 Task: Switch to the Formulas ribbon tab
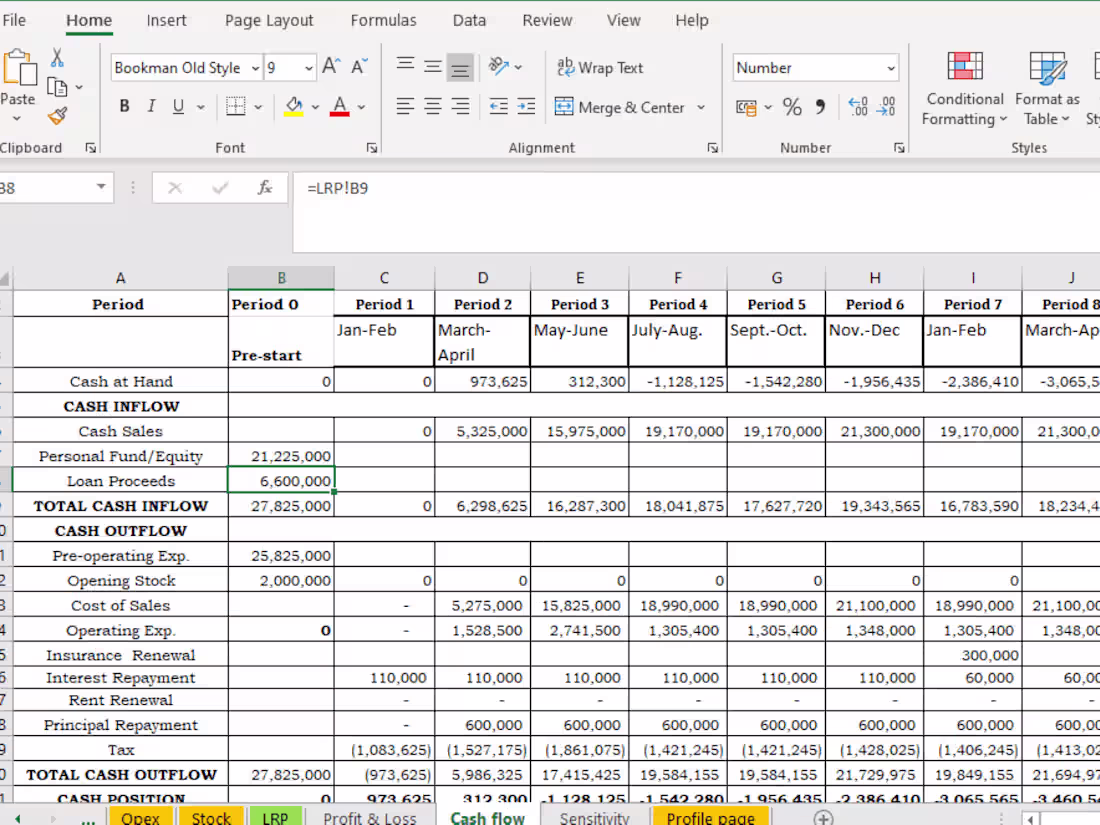[x=383, y=20]
